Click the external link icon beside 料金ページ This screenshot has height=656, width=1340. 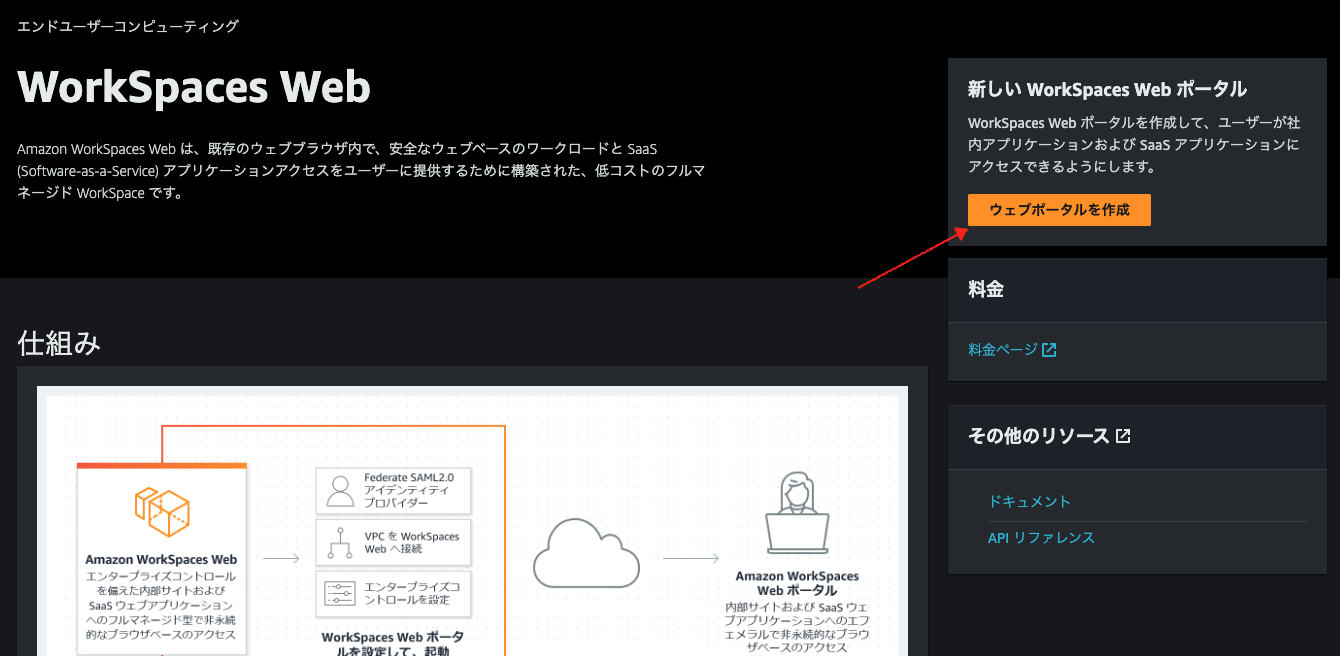coord(1048,349)
